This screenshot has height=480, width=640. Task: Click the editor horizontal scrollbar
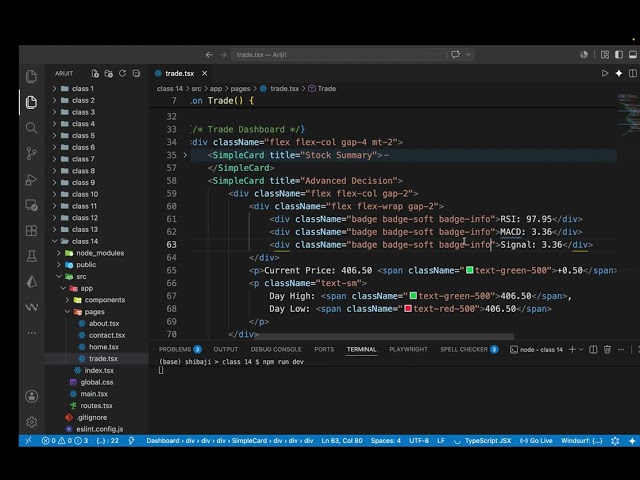click(384, 336)
